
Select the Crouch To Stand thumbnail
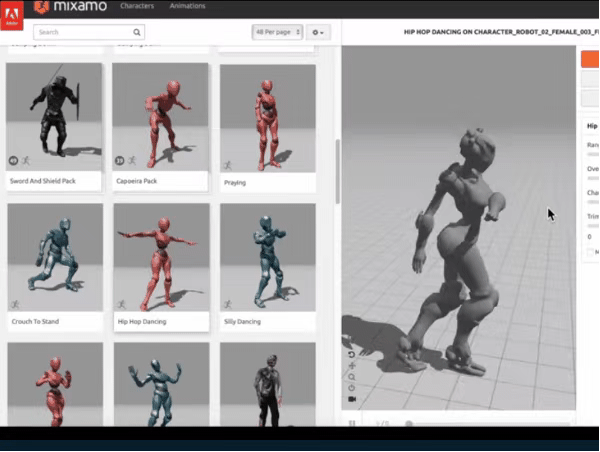pos(55,257)
